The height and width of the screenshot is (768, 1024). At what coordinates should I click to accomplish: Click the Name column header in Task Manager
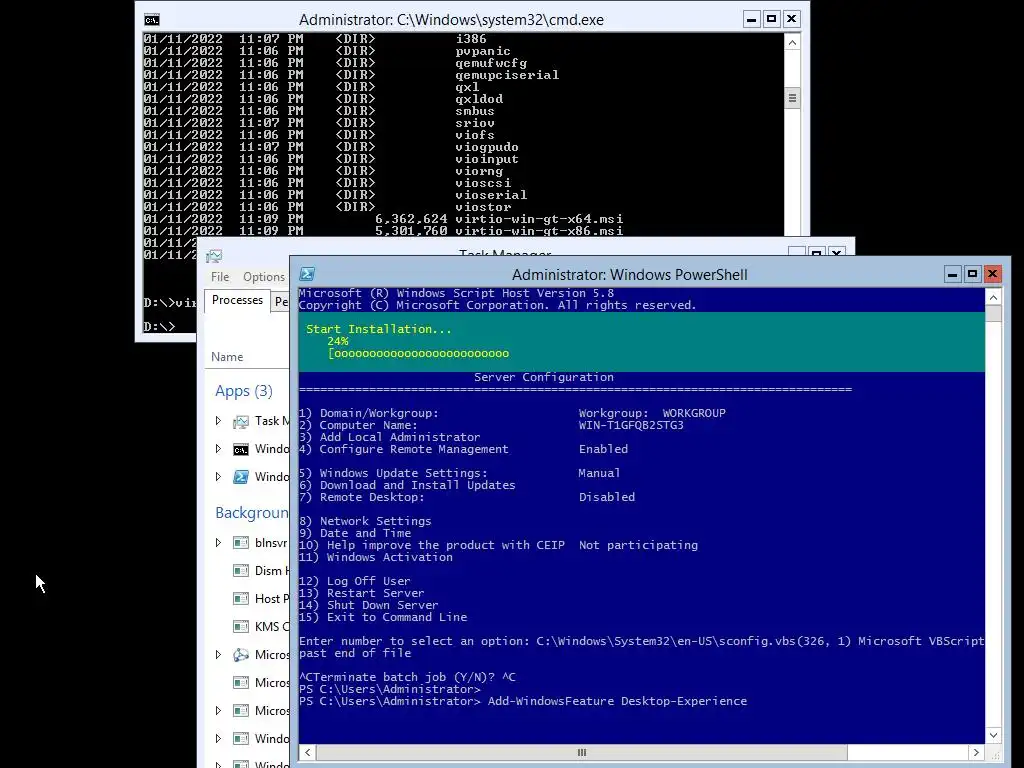(x=227, y=357)
